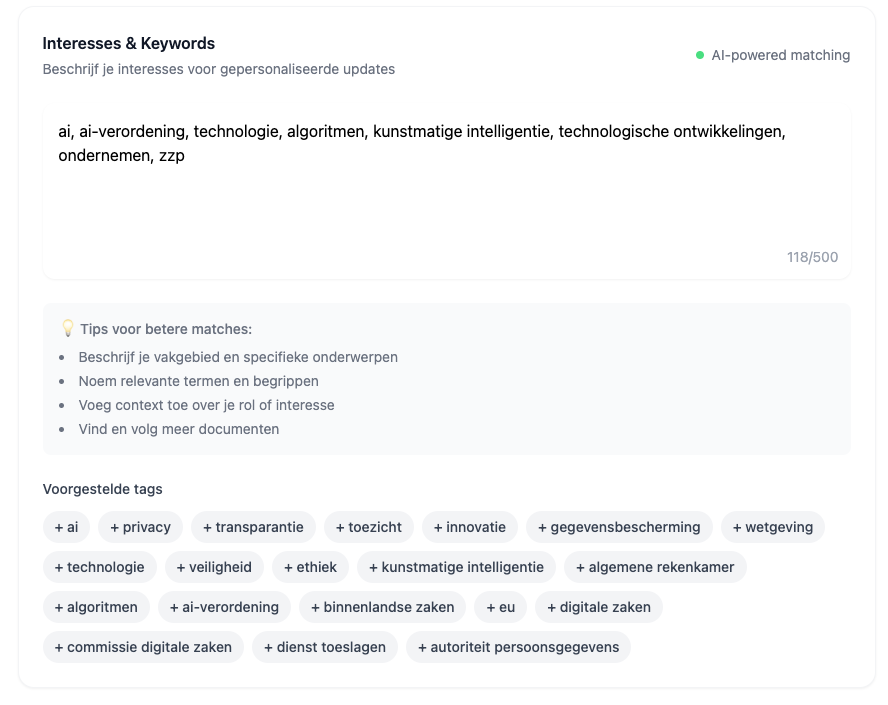This screenshot has width=888, height=705.
Task: Add the "privacy" tag via its plus icon
Action: pos(117,527)
